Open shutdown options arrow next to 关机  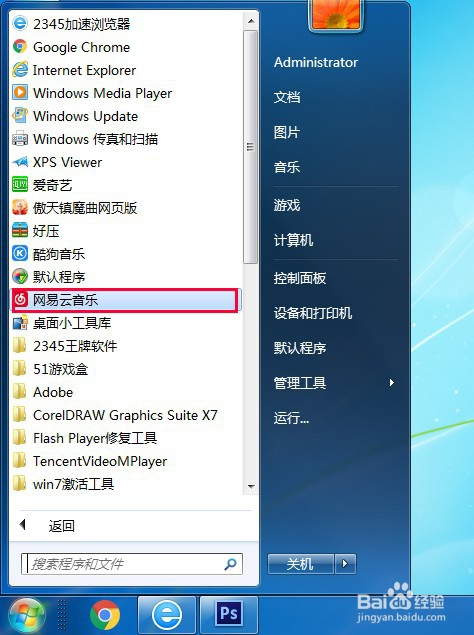coord(345,563)
